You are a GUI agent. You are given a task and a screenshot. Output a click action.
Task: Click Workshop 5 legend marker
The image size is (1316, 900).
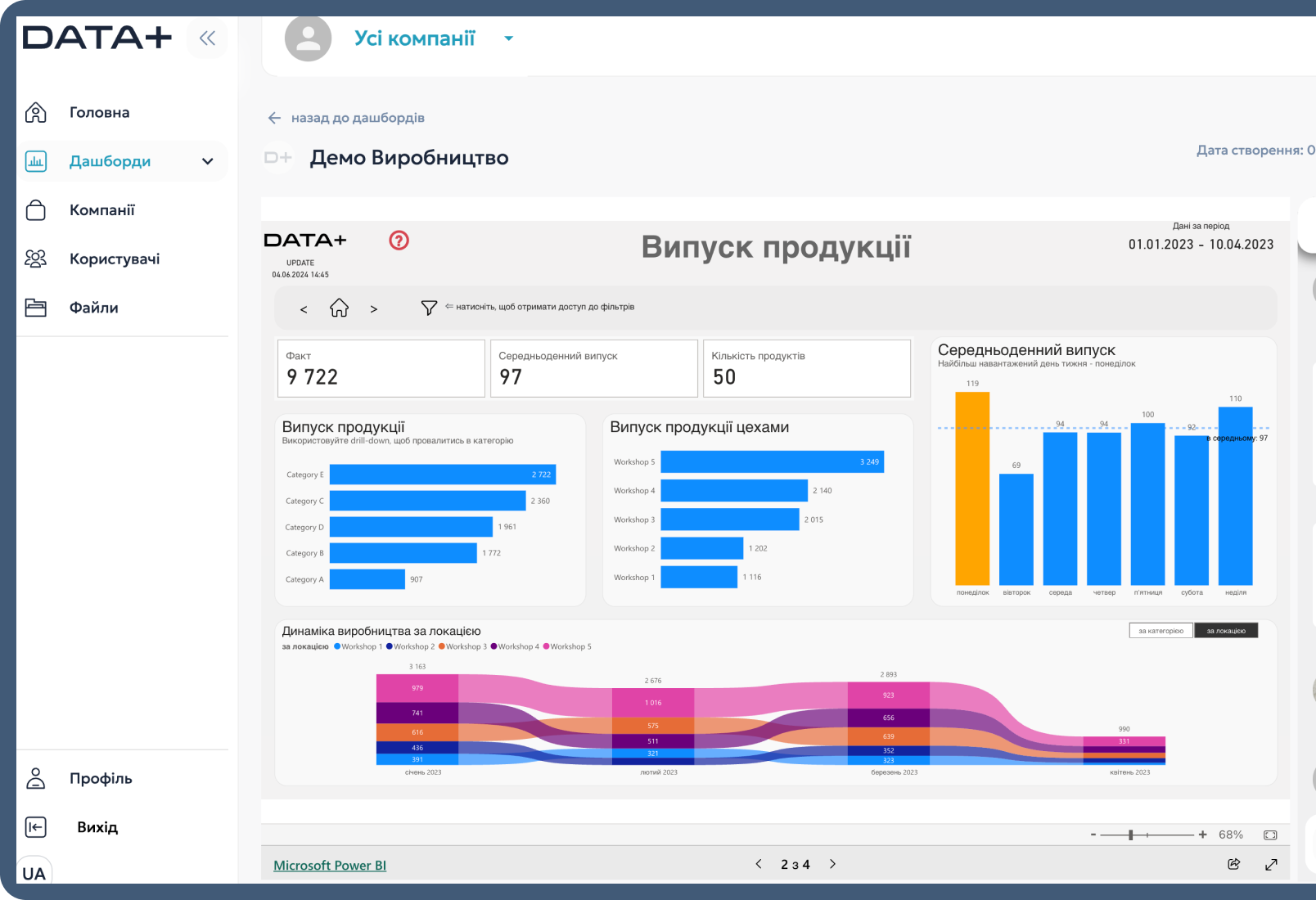click(546, 646)
